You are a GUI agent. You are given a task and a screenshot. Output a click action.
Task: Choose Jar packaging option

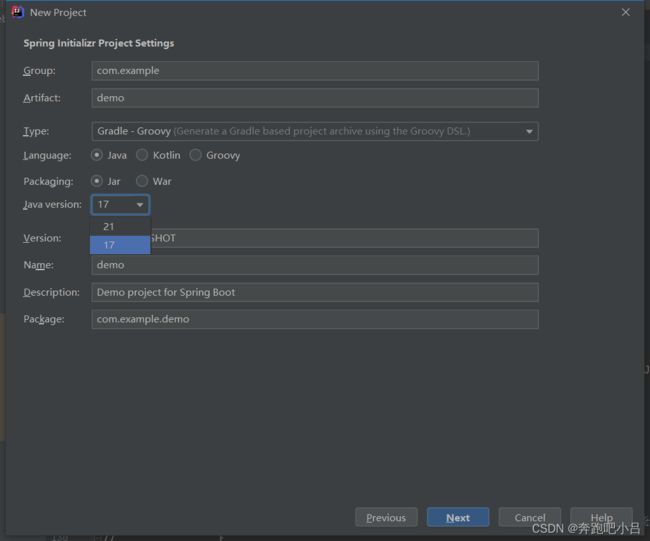pos(97,181)
